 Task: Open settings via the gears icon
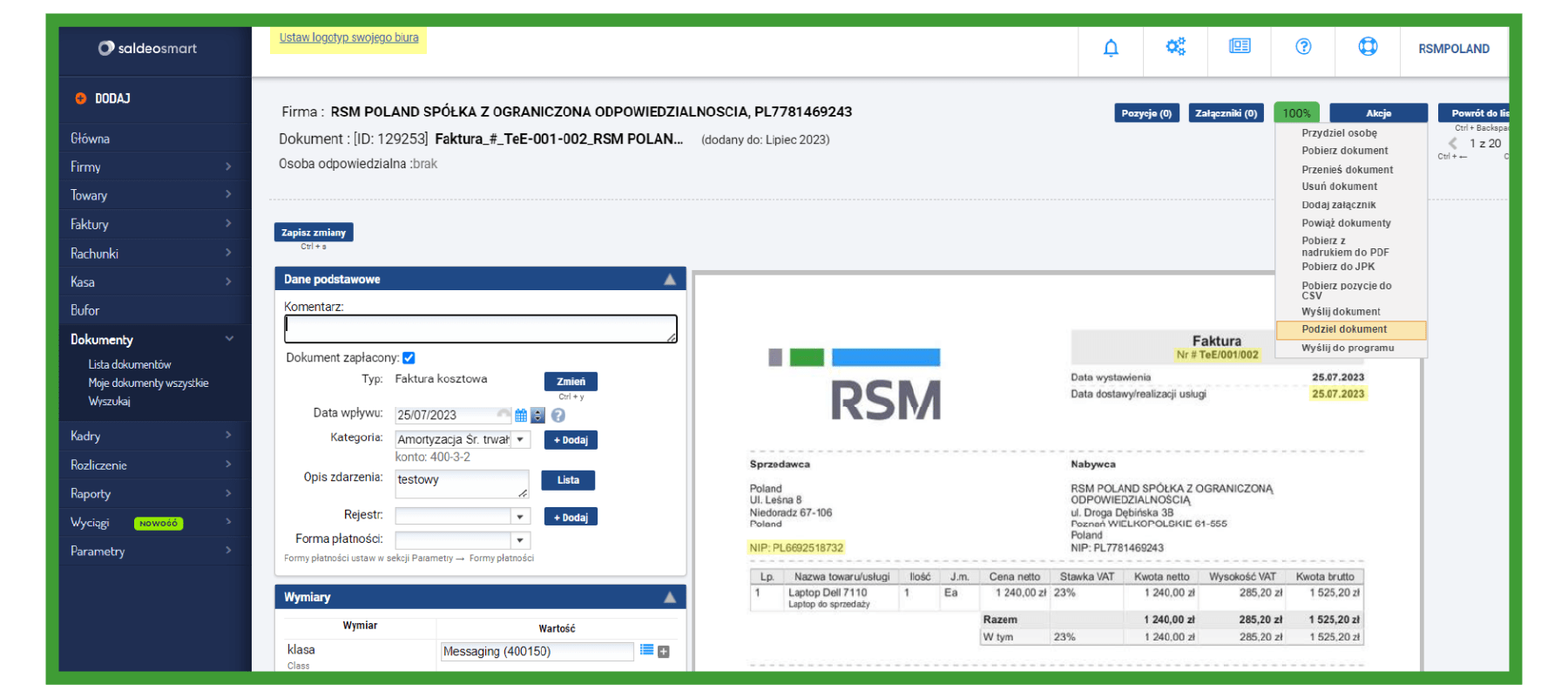(1175, 47)
